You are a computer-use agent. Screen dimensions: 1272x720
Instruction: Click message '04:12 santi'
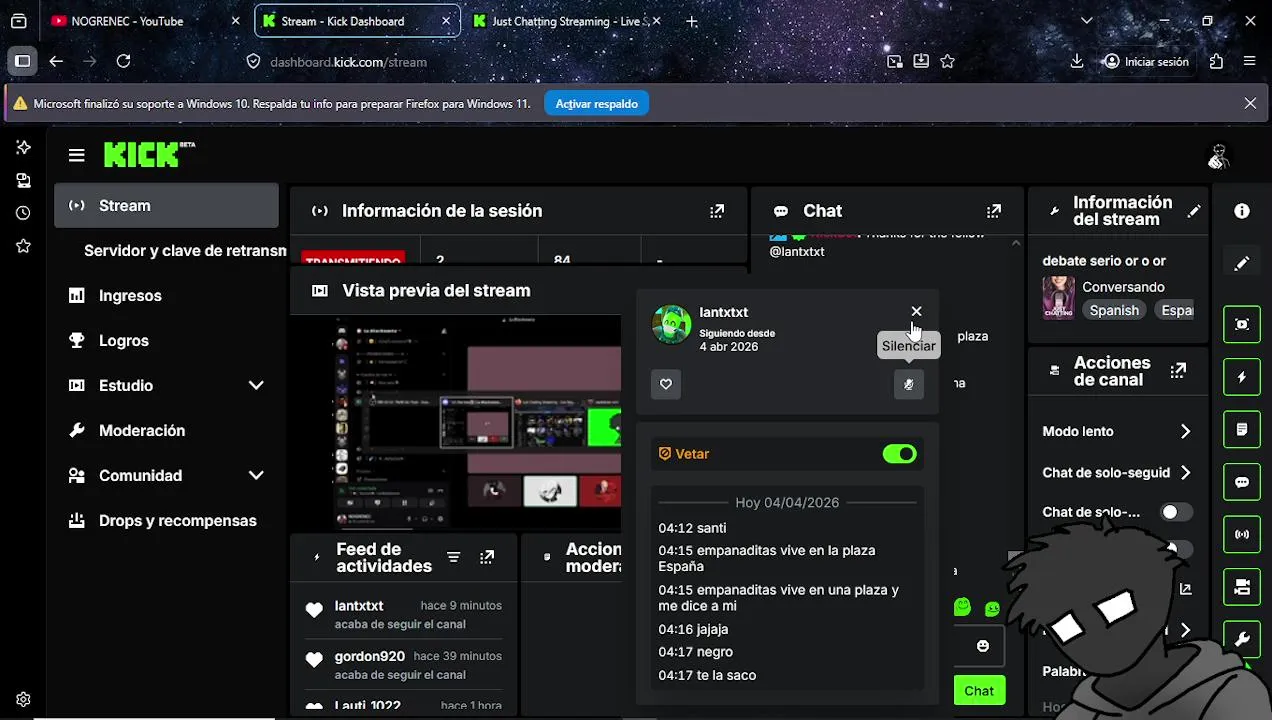click(692, 528)
